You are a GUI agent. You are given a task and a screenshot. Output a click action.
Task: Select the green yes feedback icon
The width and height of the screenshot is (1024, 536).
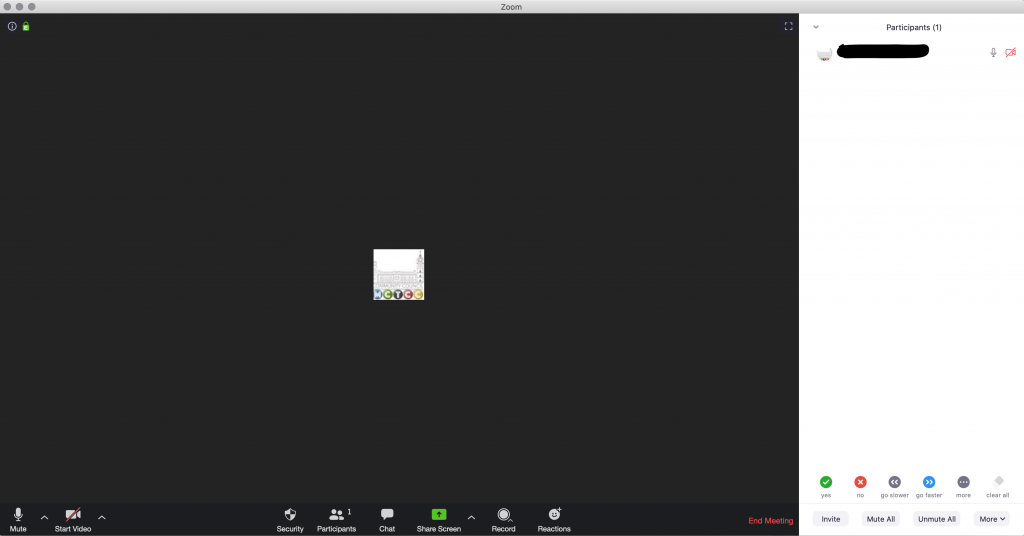coord(826,482)
